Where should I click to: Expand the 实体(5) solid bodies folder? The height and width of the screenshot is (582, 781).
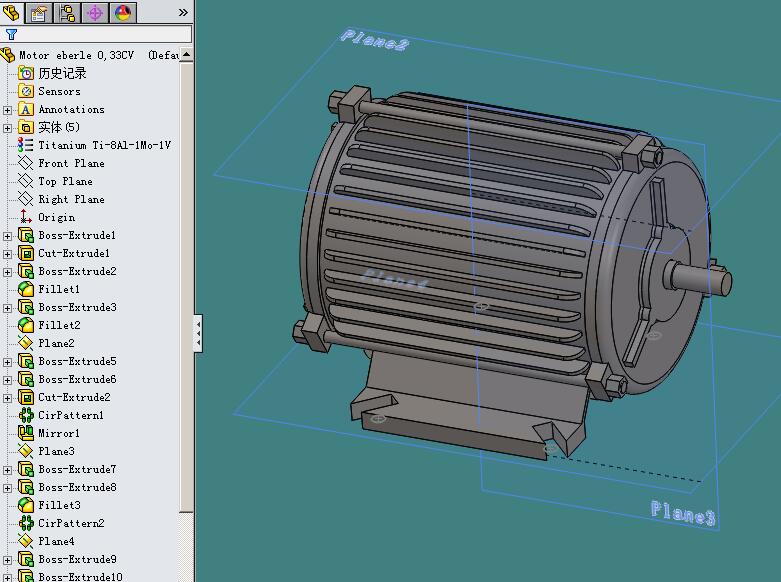8,128
